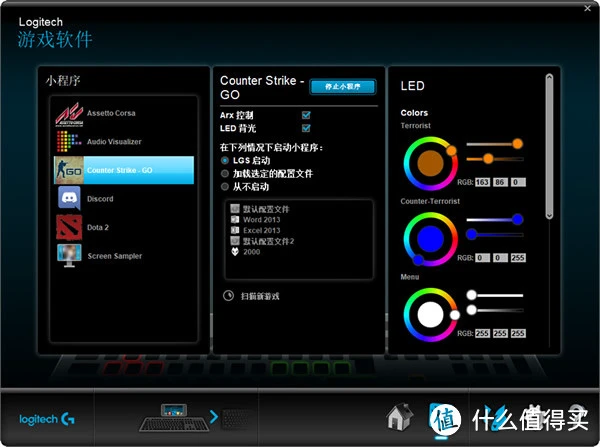The image size is (600, 447).
Task: Select the 2000 profile name
Action: tap(251, 252)
